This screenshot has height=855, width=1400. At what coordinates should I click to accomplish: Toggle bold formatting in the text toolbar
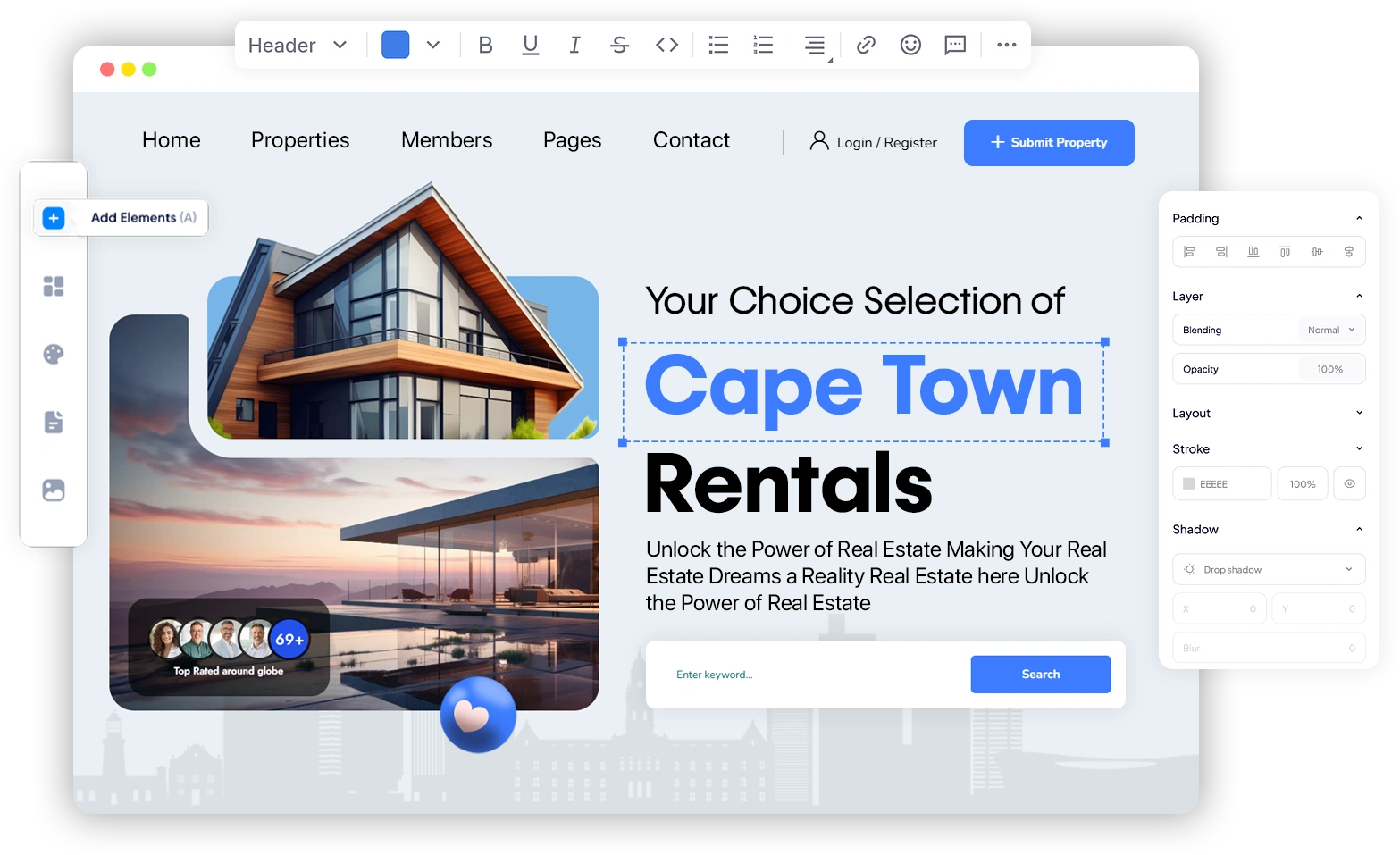(x=485, y=44)
